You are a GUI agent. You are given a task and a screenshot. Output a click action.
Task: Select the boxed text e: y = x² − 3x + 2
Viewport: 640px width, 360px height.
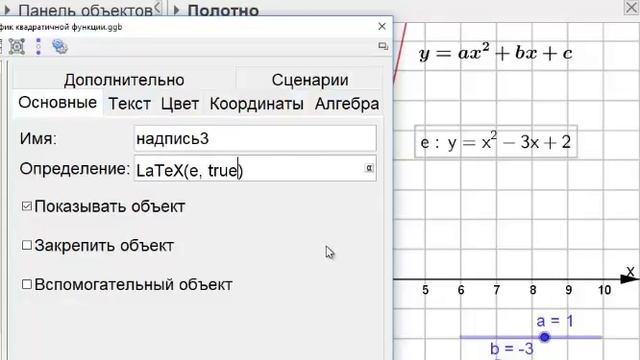coord(496,142)
